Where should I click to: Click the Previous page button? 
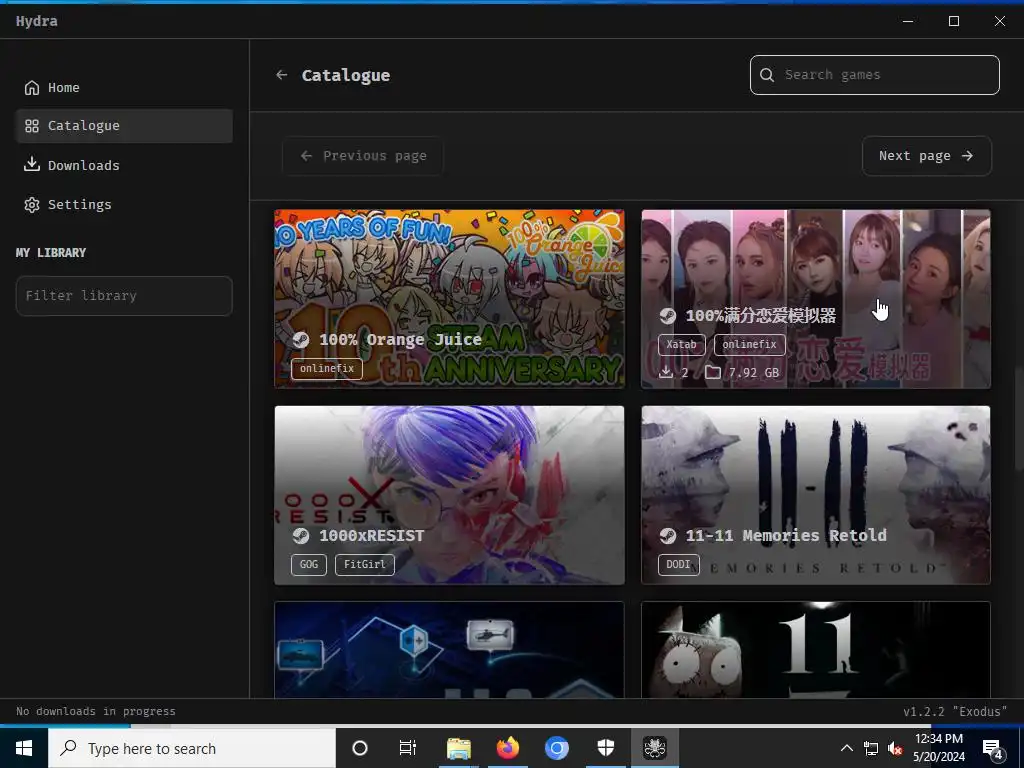point(362,156)
